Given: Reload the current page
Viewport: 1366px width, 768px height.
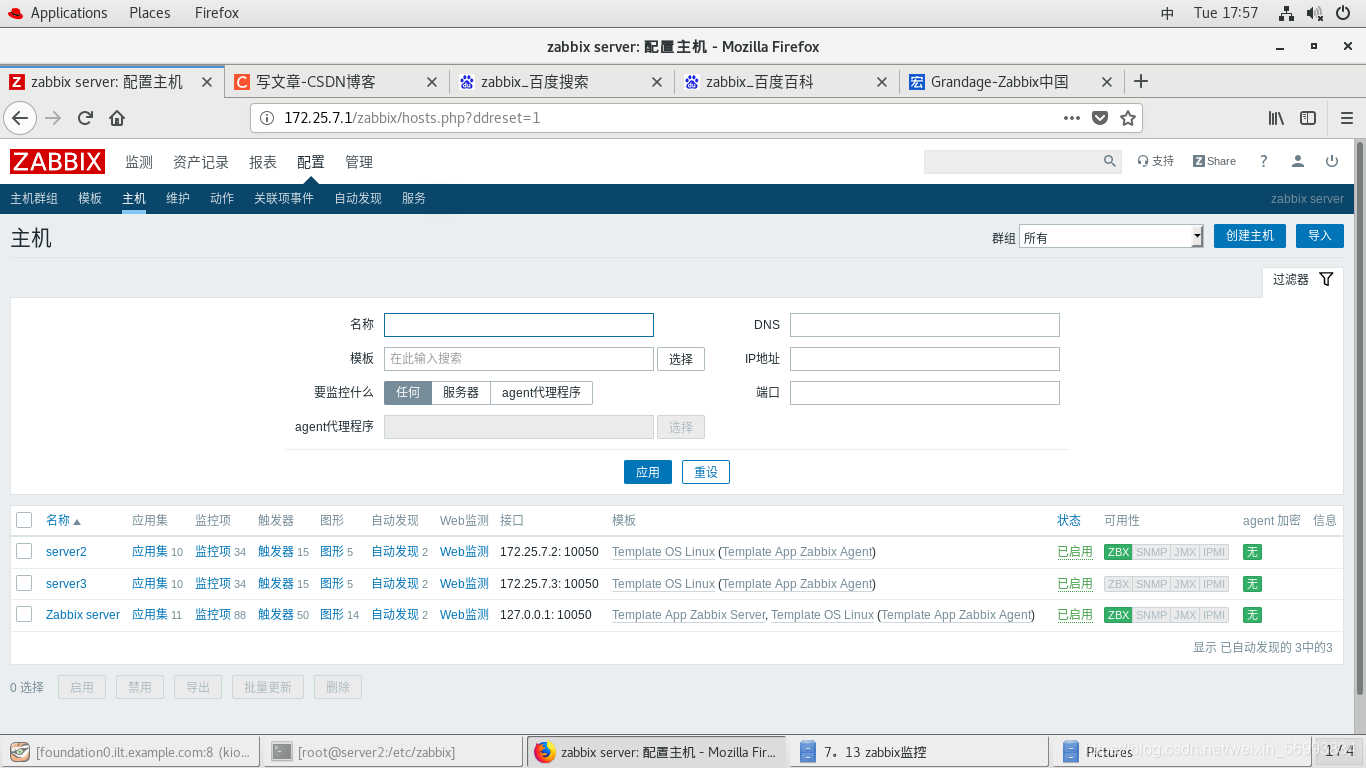Looking at the screenshot, I should 85,118.
